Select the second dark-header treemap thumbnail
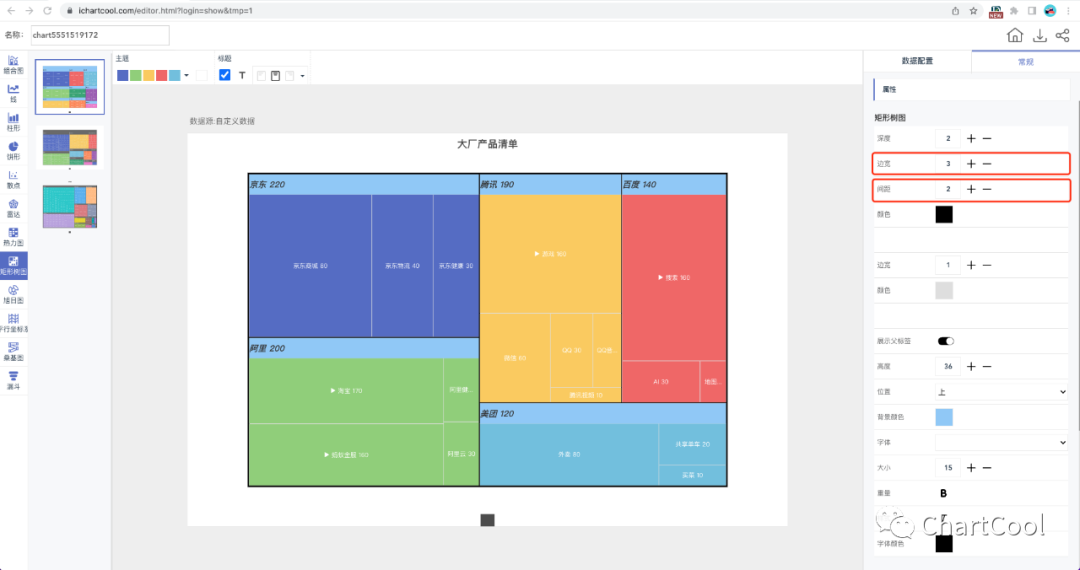The height and width of the screenshot is (570, 1080). click(70, 147)
